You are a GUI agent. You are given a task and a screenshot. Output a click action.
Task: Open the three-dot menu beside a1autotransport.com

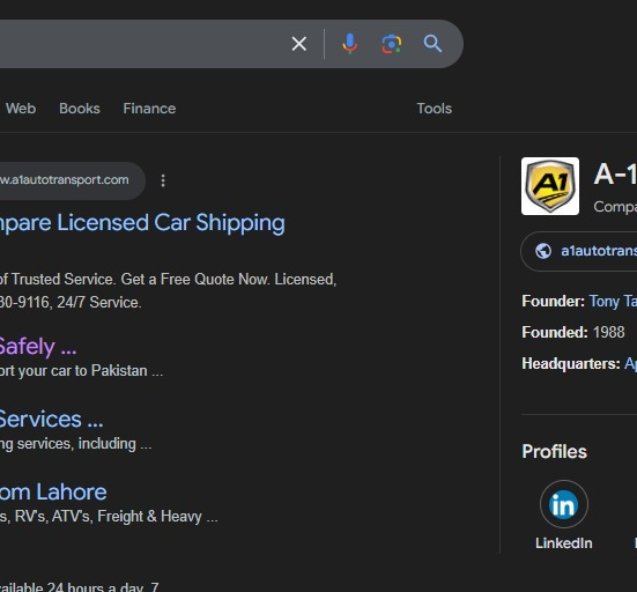click(163, 181)
